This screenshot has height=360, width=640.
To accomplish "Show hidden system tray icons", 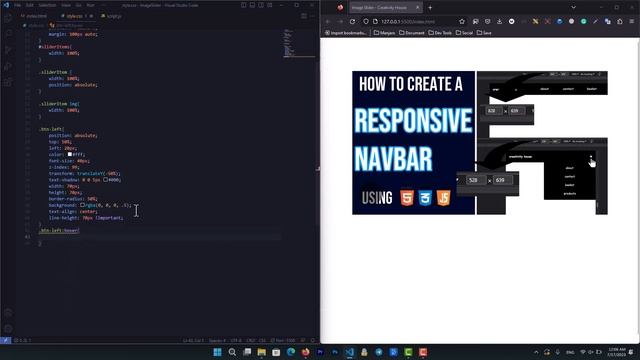I will click(536, 352).
